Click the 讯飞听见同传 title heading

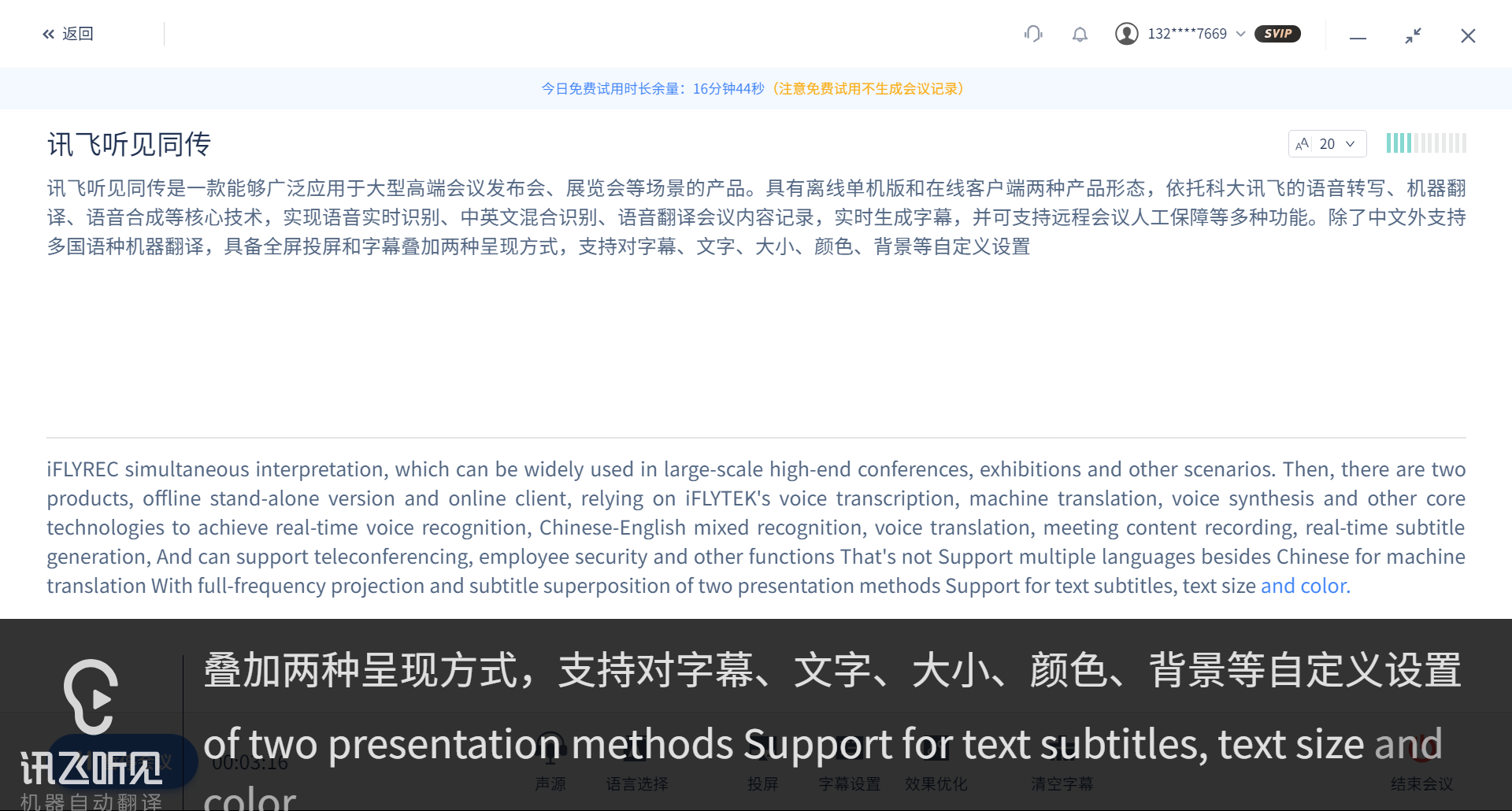pos(129,144)
